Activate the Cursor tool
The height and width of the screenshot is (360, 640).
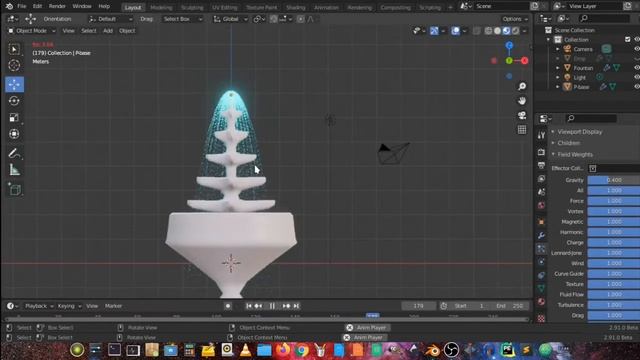tap(14, 65)
